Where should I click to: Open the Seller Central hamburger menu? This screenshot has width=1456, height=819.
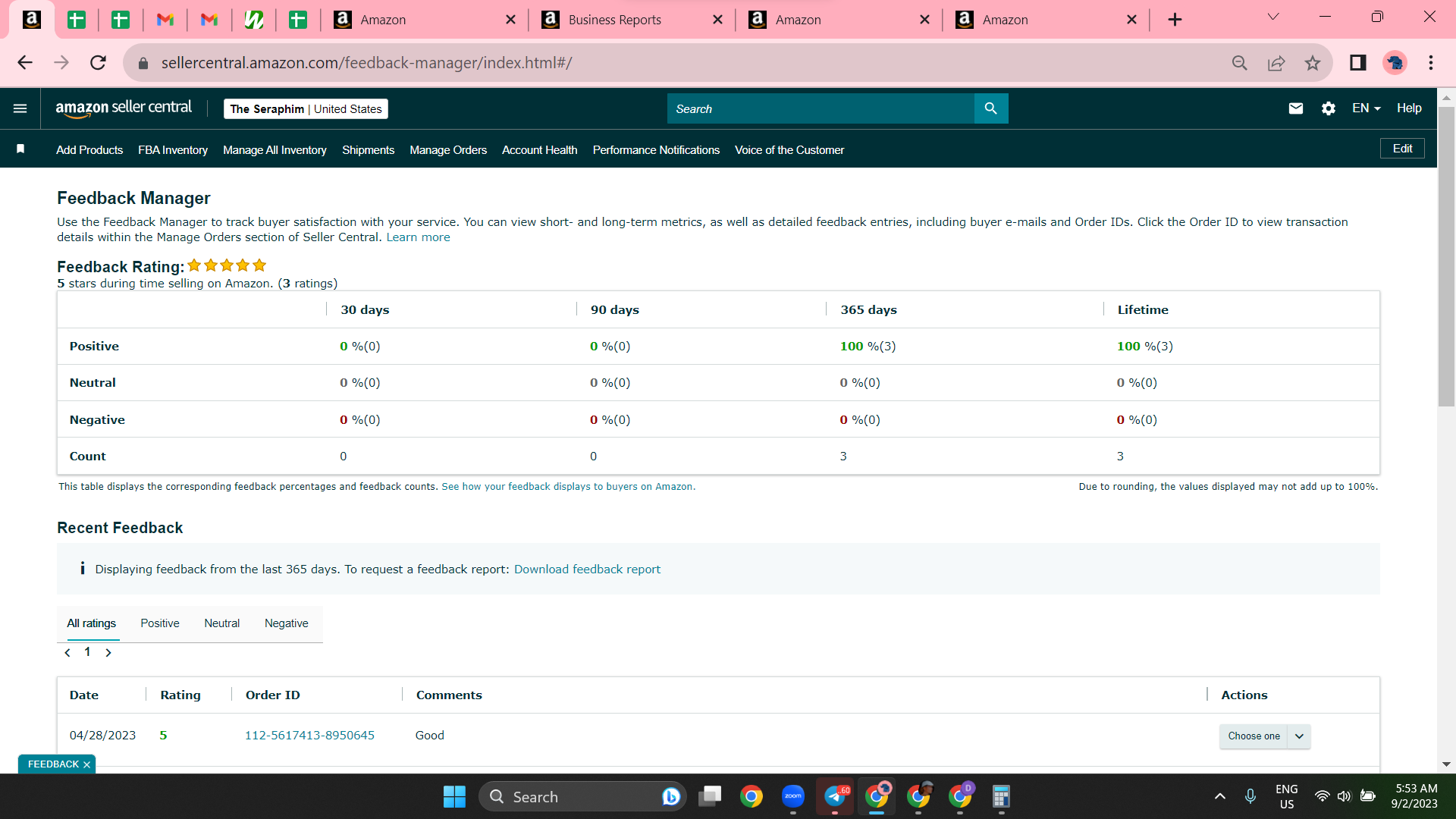click(x=20, y=108)
